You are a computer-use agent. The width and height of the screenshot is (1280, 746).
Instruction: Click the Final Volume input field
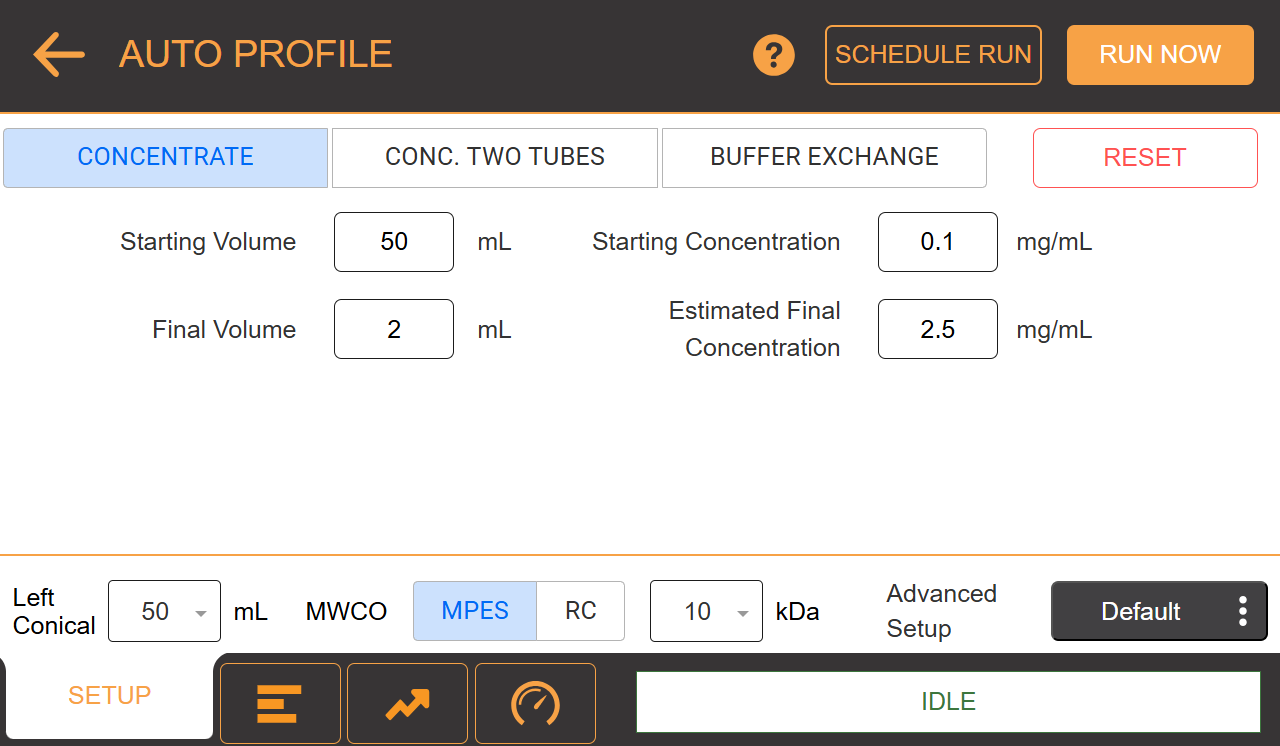coord(394,329)
